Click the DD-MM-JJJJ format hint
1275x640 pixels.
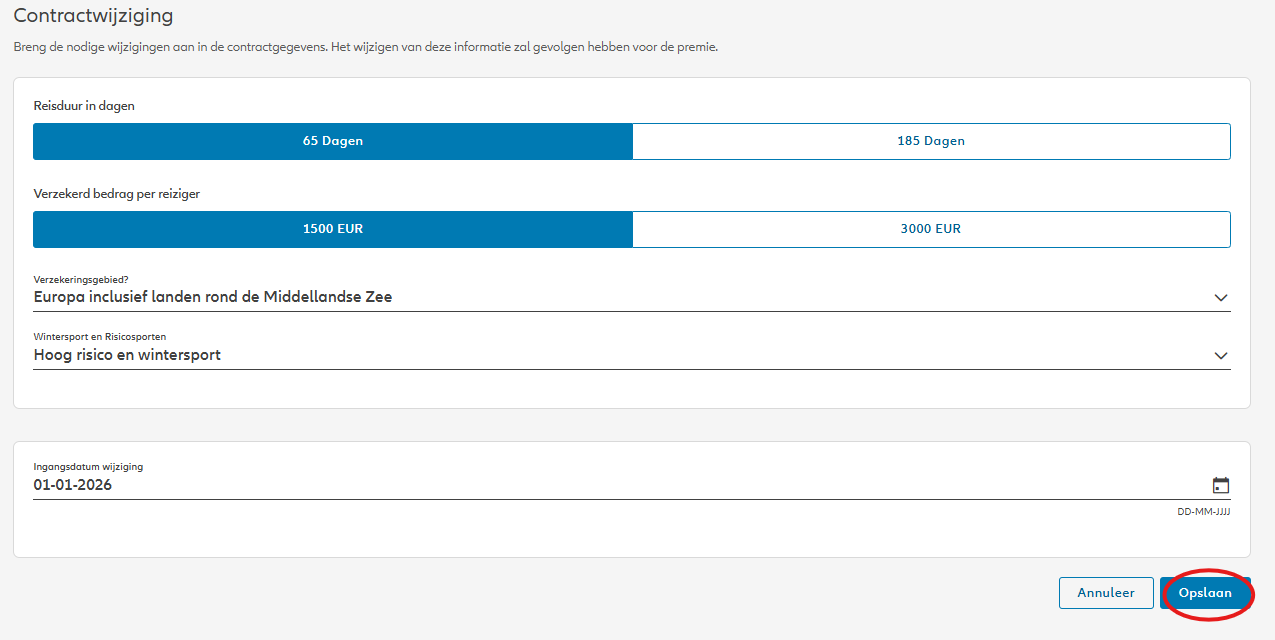[1203, 511]
